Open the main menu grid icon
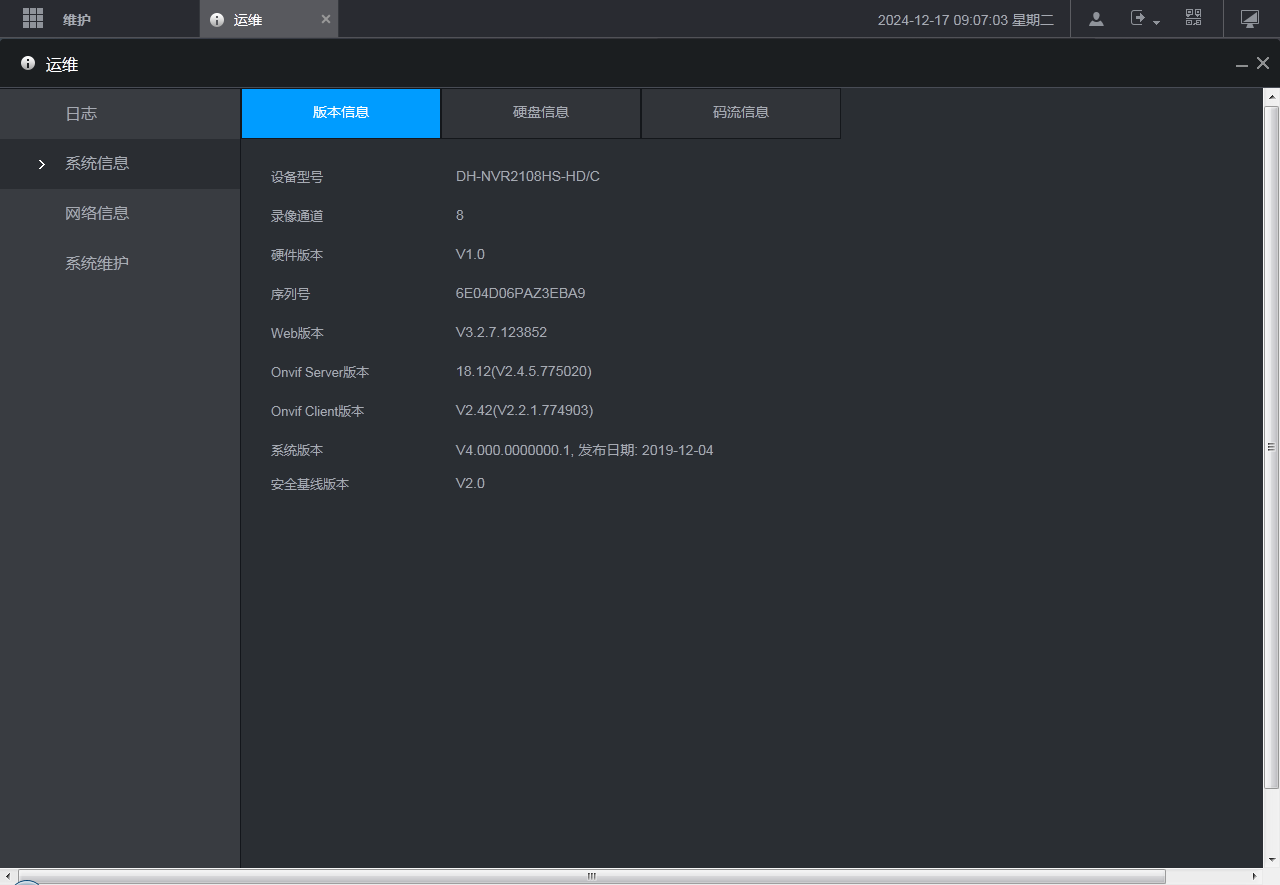 point(33,18)
